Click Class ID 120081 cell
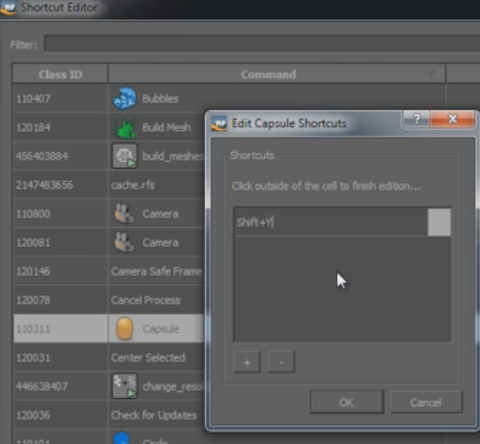This screenshot has width=480, height=444. coord(60,242)
